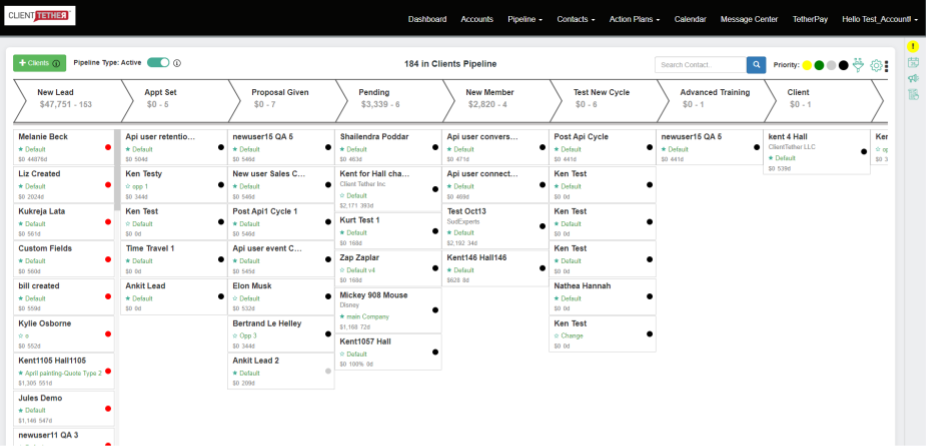
Task: Select the Test New Cycle stage header
Action: tap(603, 101)
